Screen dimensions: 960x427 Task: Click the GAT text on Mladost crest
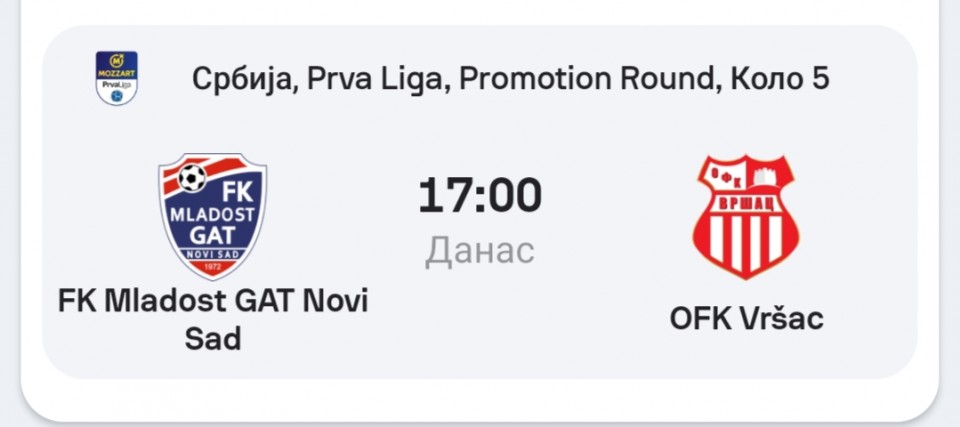[x=212, y=236]
